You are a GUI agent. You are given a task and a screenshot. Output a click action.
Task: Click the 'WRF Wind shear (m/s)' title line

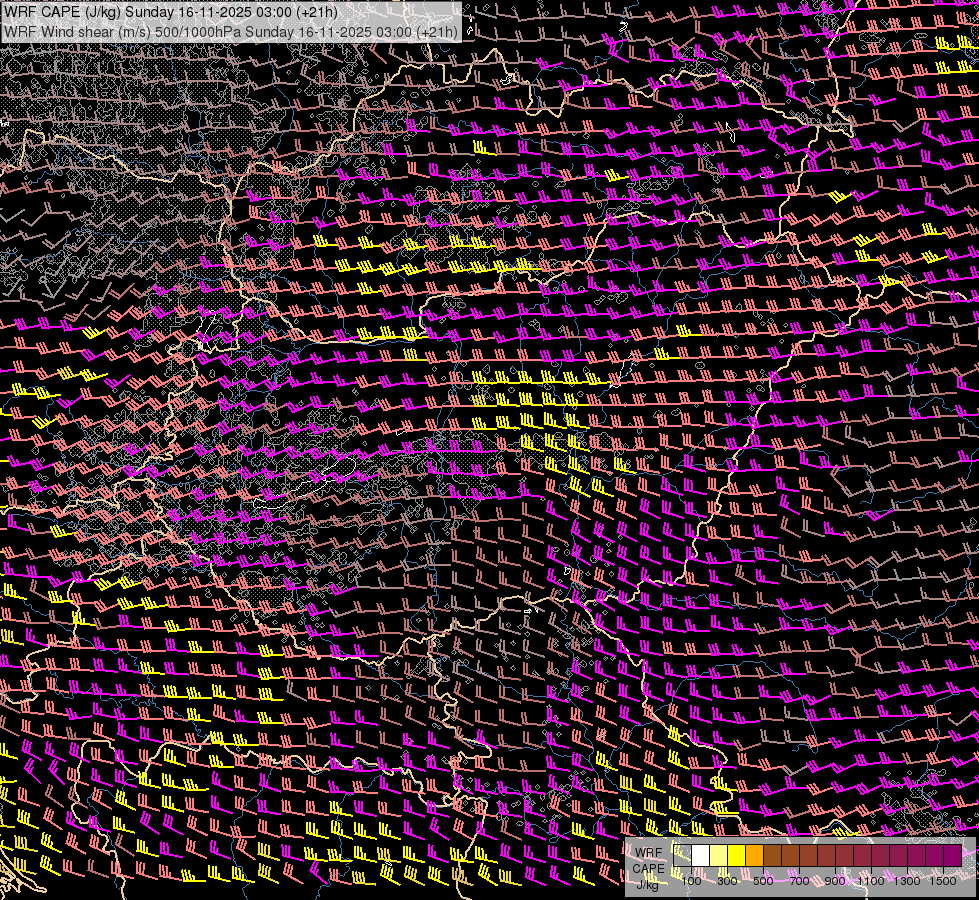point(230,31)
